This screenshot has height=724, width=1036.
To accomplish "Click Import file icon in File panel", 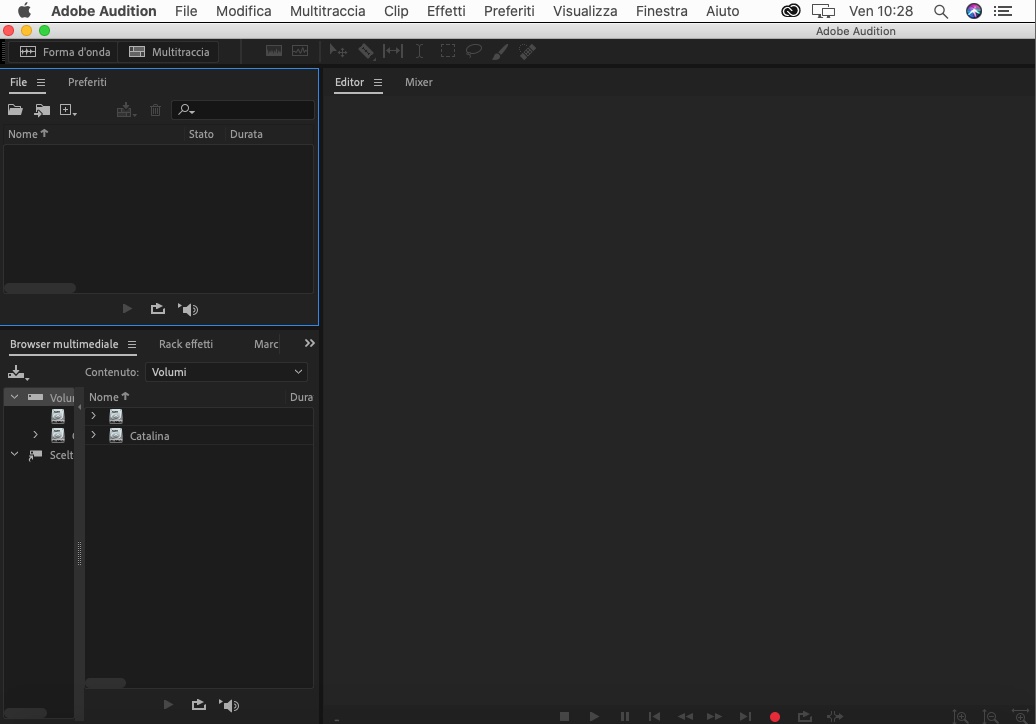I will pos(42,110).
